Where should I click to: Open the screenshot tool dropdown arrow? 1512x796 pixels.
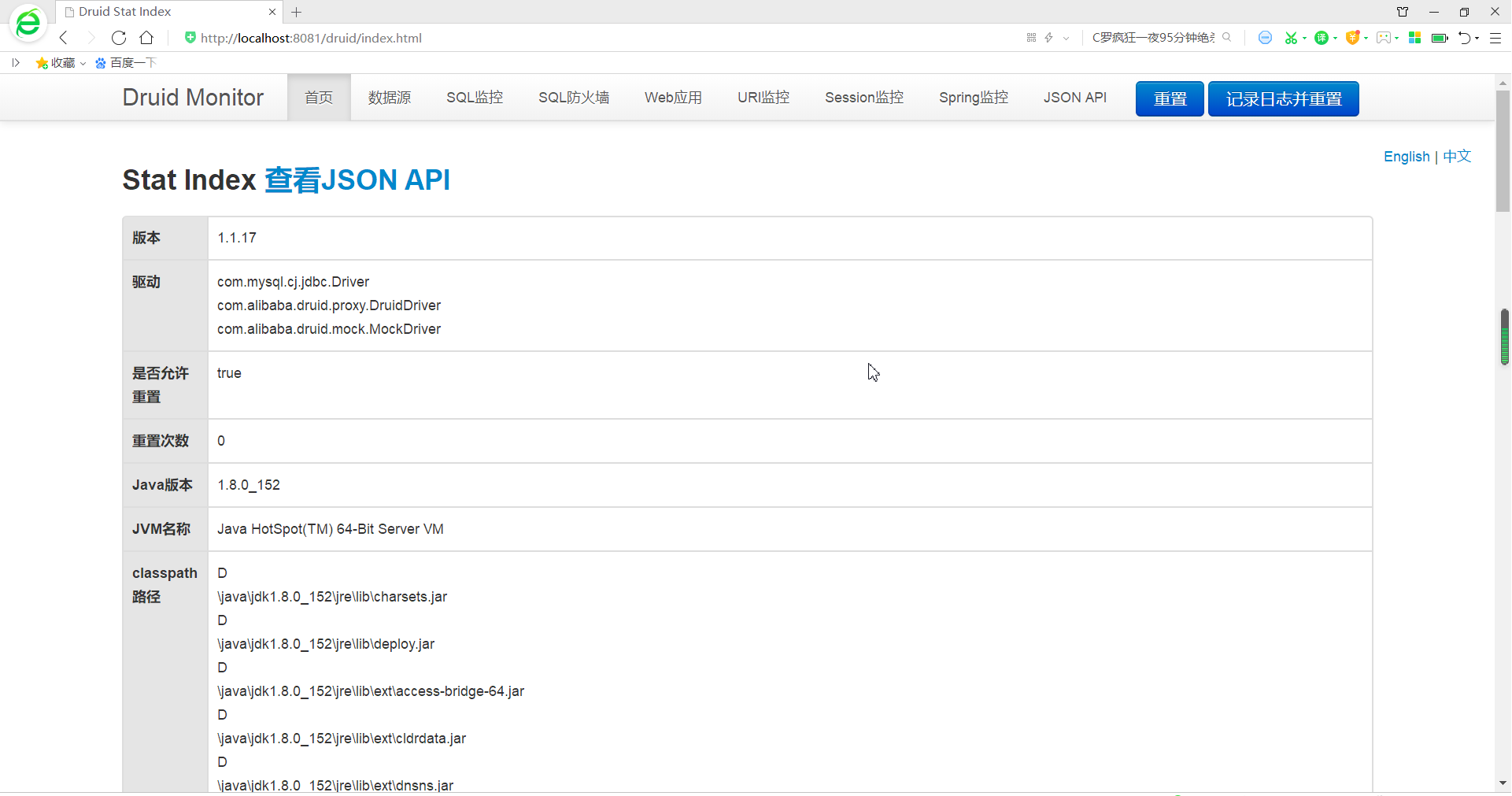click(x=1304, y=39)
